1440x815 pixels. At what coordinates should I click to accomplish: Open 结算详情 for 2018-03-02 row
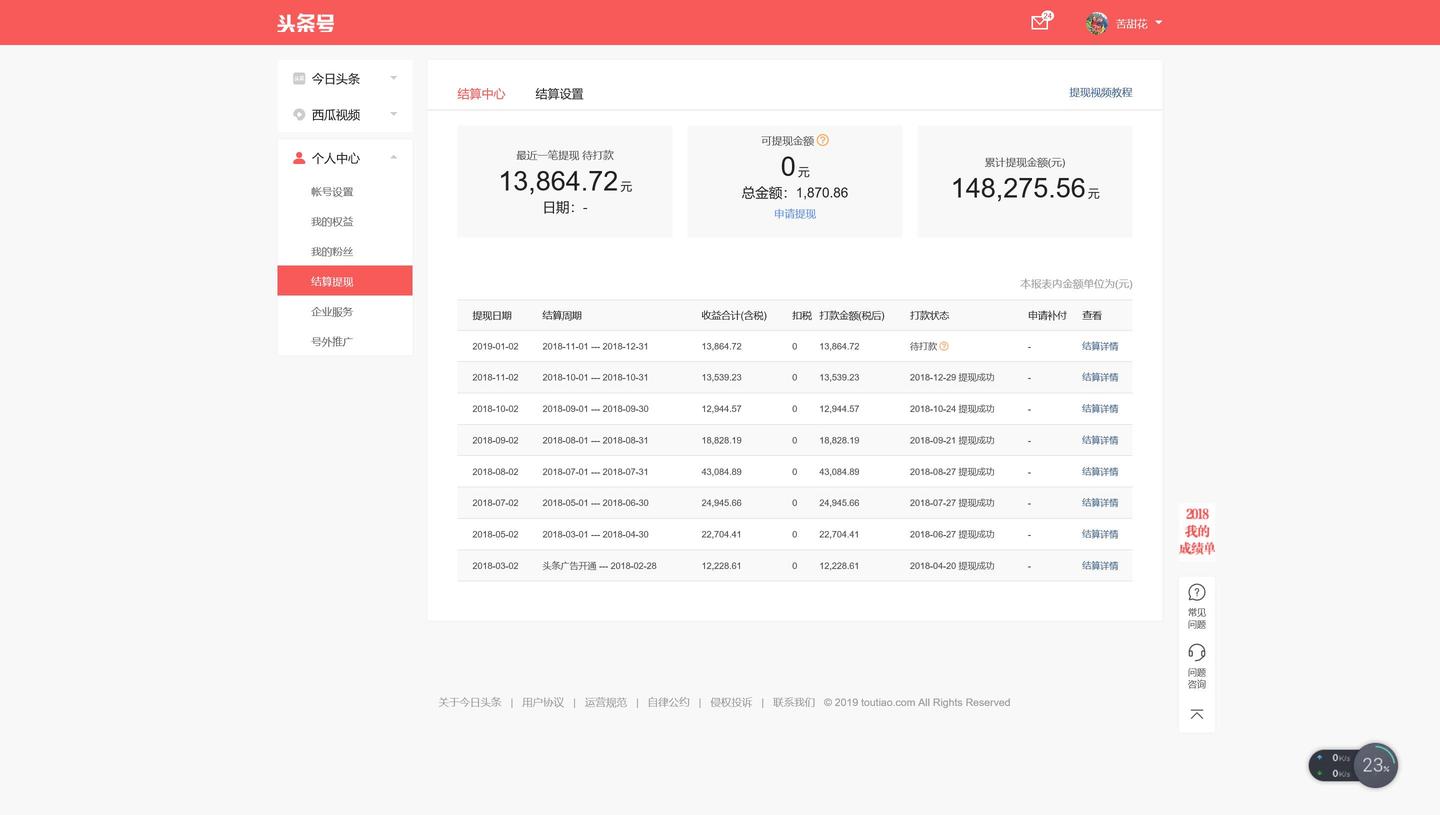1100,566
